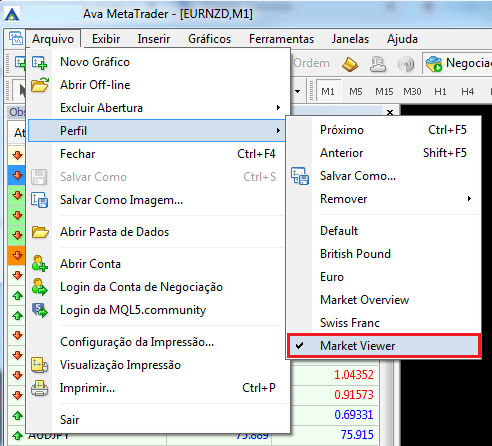
Task: Select Anterior profile option
Action: (383, 153)
